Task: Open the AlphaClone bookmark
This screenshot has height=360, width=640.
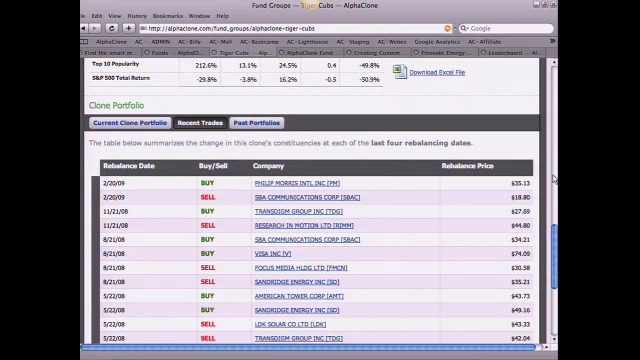Action: click(x=111, y=42)
